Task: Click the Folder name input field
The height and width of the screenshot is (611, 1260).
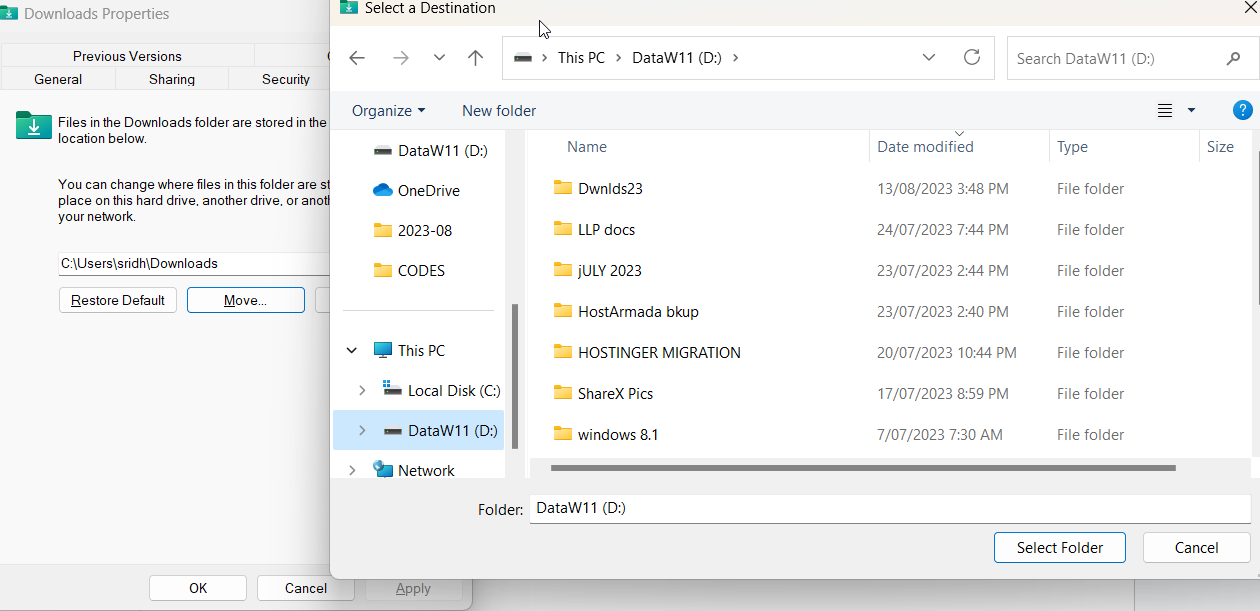Action: [x=888, y=508]
